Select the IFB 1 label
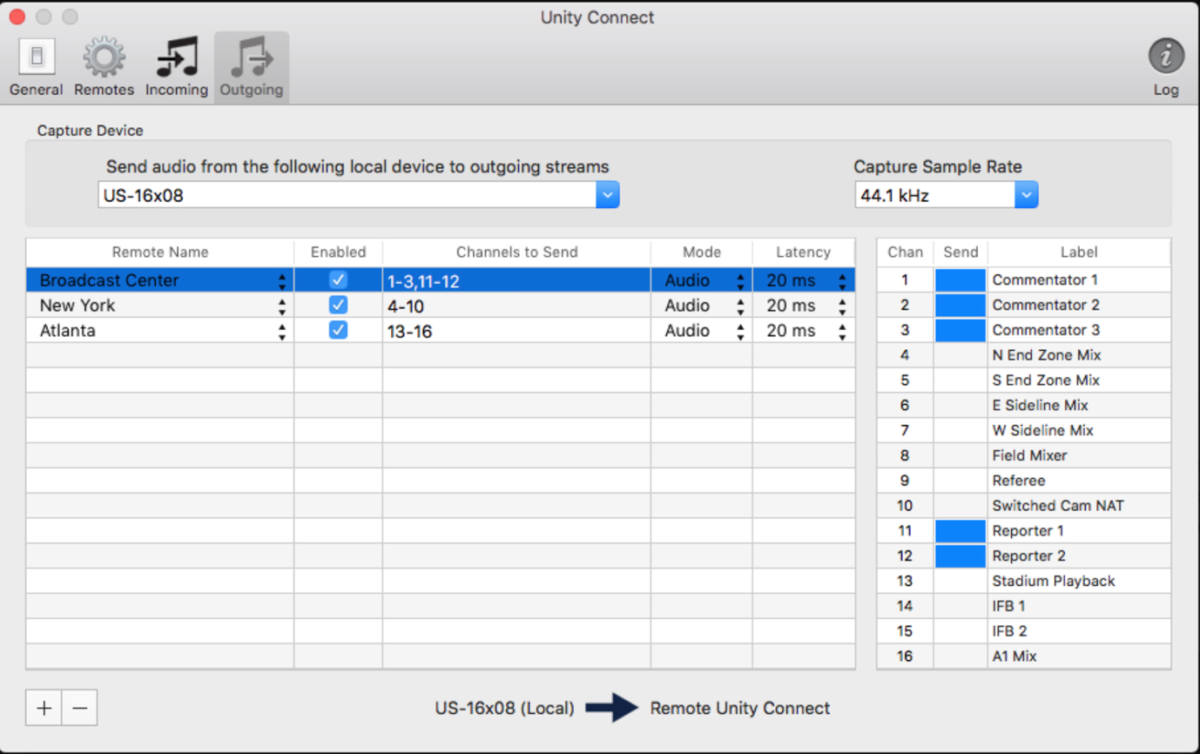Viewport: 1200px width, 754px height. point(1008,606)
